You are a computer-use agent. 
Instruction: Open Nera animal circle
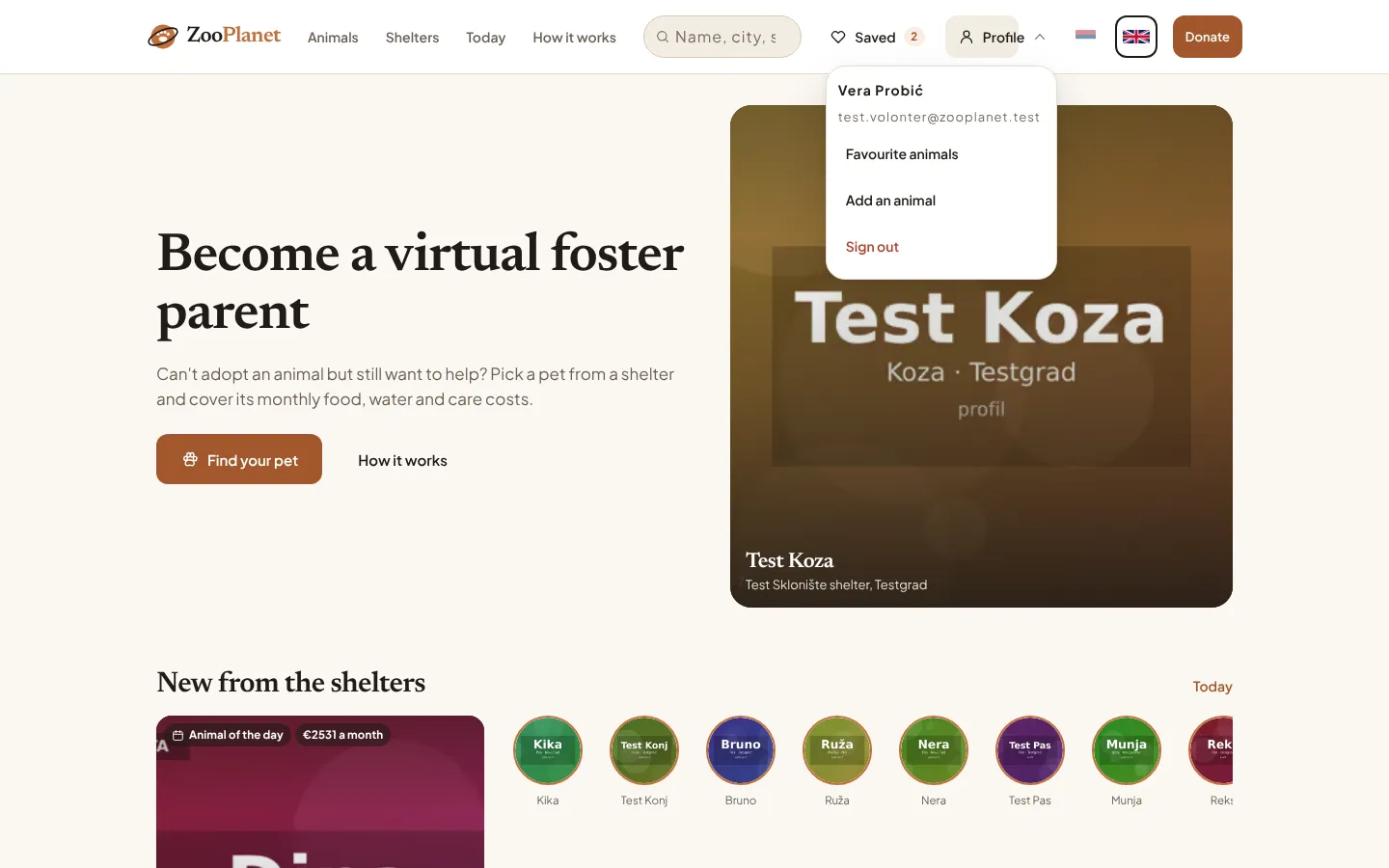934,750
